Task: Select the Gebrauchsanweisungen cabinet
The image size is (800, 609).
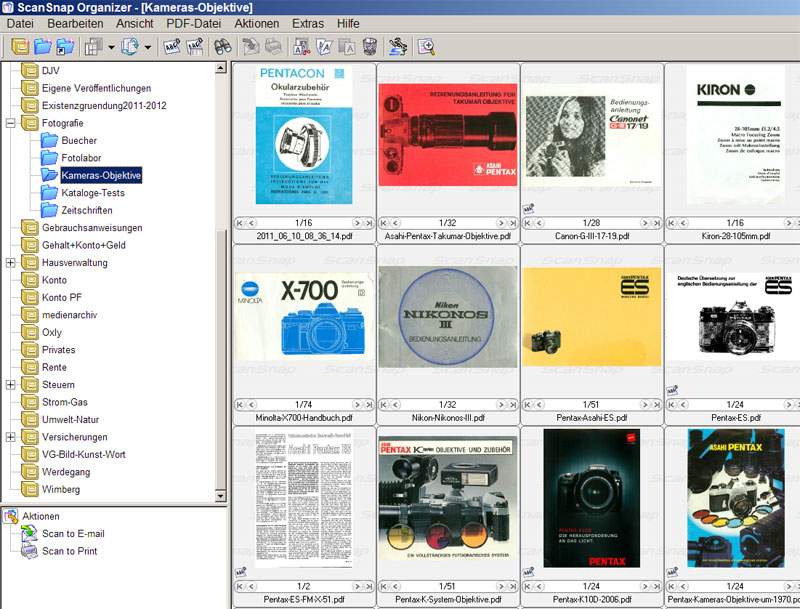Action: [x=92, y=227]
